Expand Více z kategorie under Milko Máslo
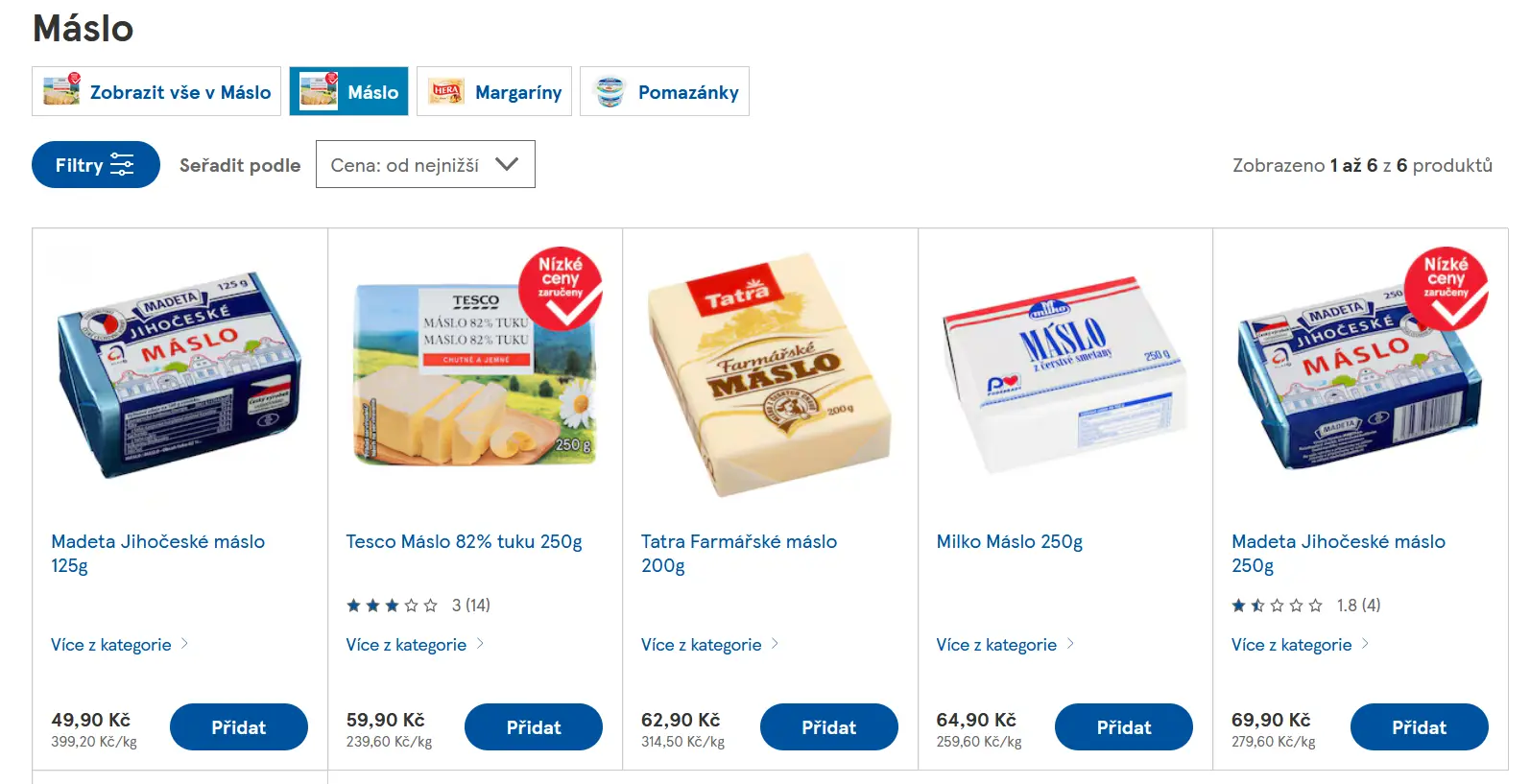 1004,645
